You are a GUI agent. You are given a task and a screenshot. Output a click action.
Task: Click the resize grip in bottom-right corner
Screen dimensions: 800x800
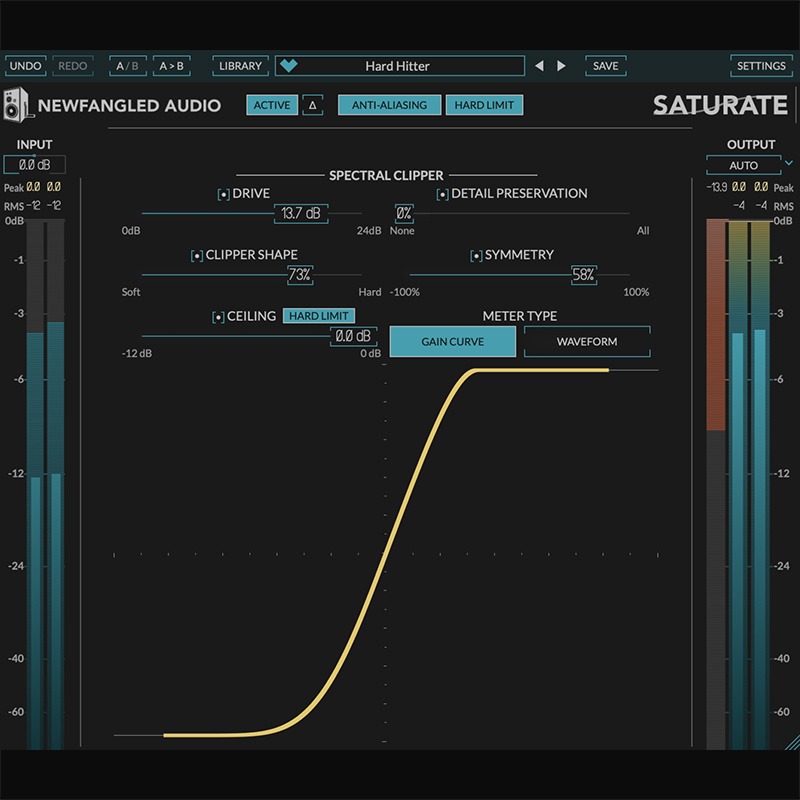click(792, 742)
